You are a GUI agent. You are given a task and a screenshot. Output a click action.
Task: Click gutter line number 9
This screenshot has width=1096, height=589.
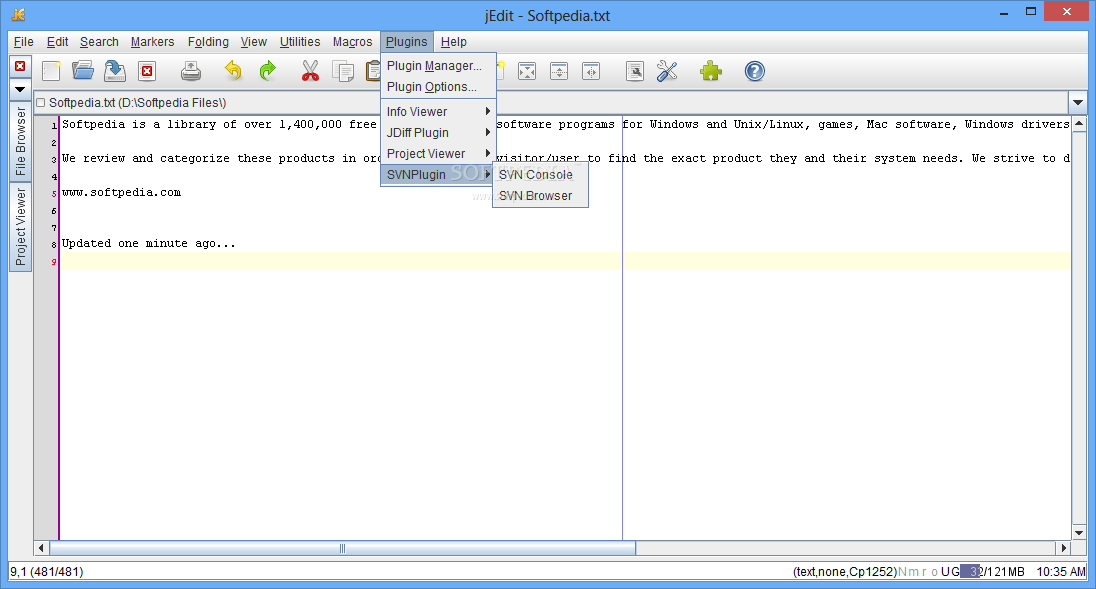(x=54, y=262)
